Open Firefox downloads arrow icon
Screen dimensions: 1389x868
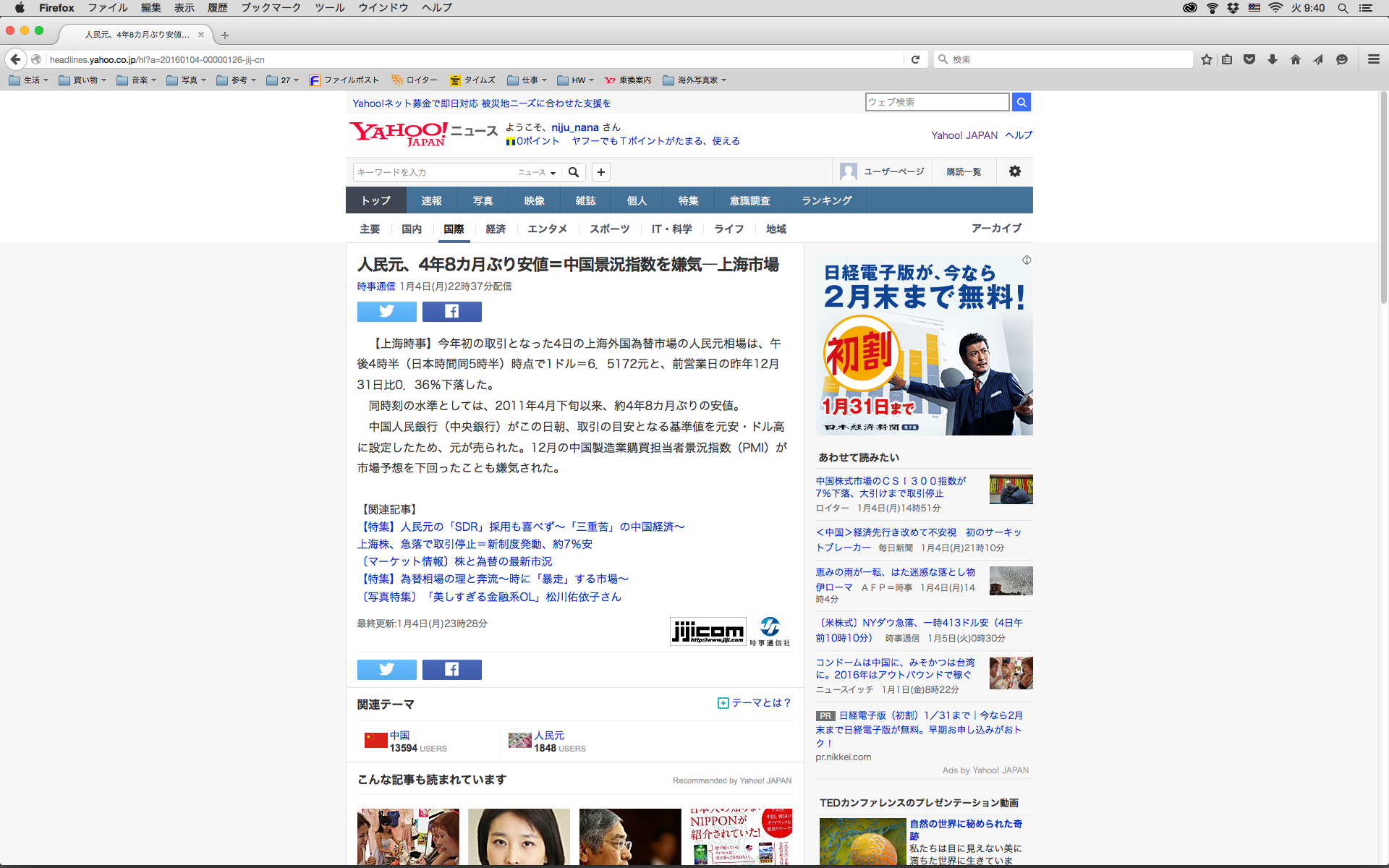point(1273,59)
